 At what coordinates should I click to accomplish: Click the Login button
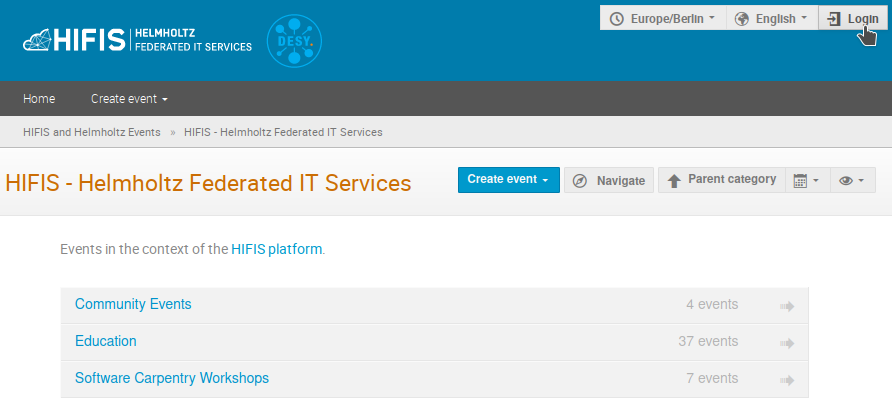click(853, 18)
